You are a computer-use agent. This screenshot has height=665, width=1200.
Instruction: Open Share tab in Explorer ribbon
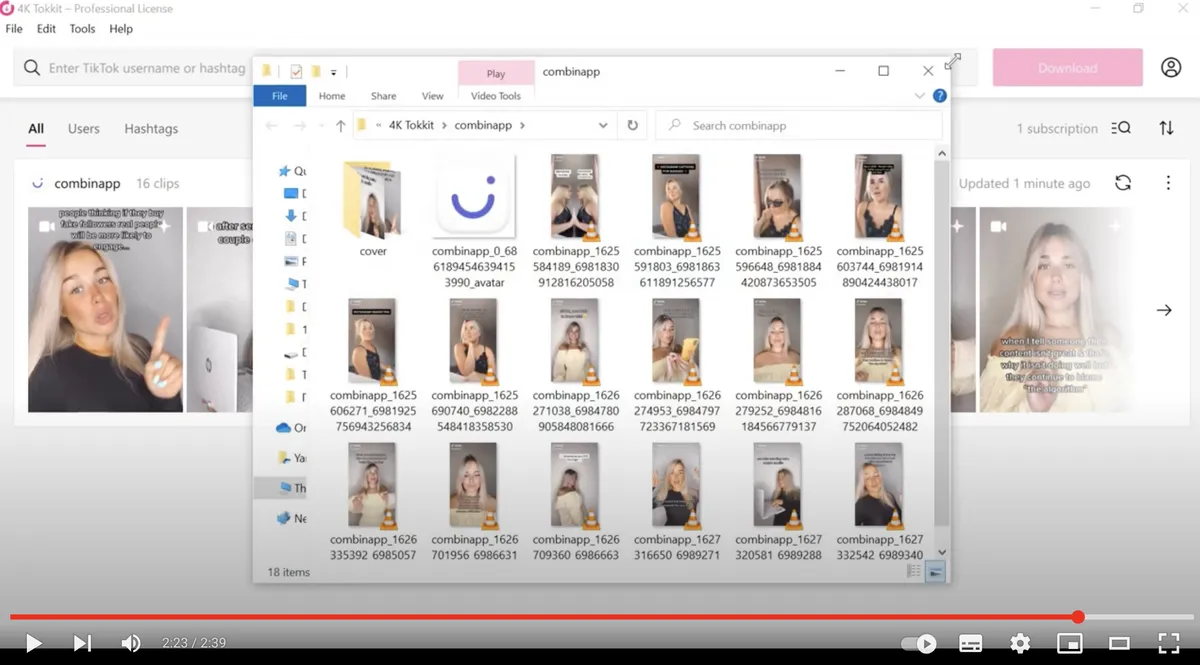(x=384, y=96)
